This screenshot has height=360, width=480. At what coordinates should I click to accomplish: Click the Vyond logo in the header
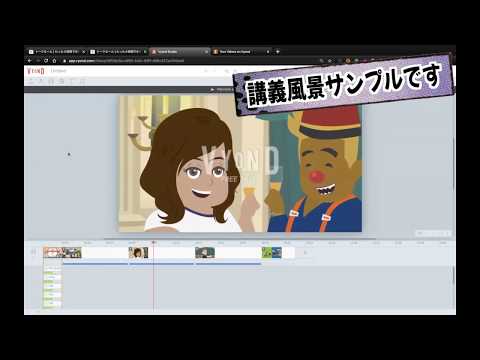(36, 71)
